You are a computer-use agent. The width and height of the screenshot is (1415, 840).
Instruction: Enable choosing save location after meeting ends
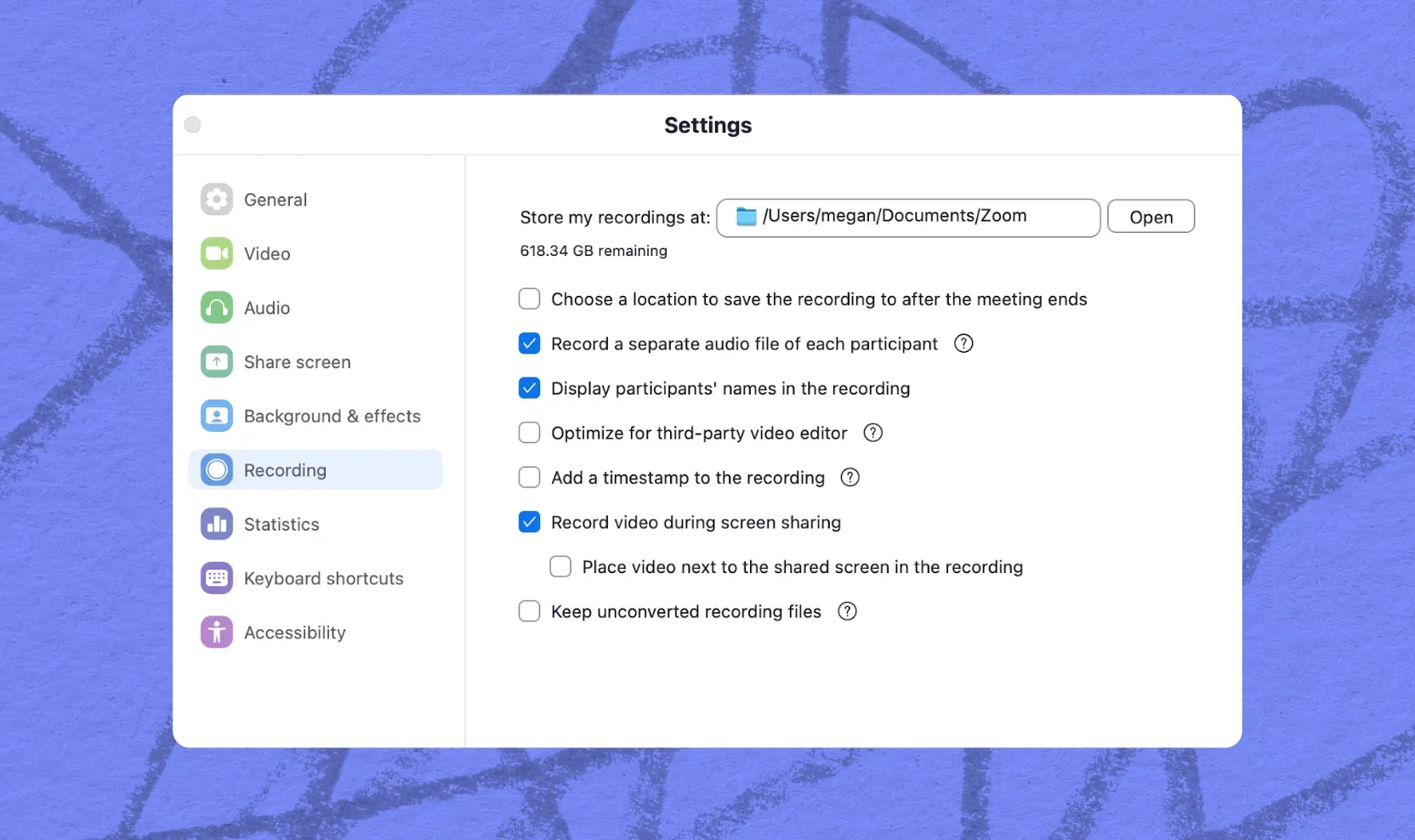[x=530, y=299]
